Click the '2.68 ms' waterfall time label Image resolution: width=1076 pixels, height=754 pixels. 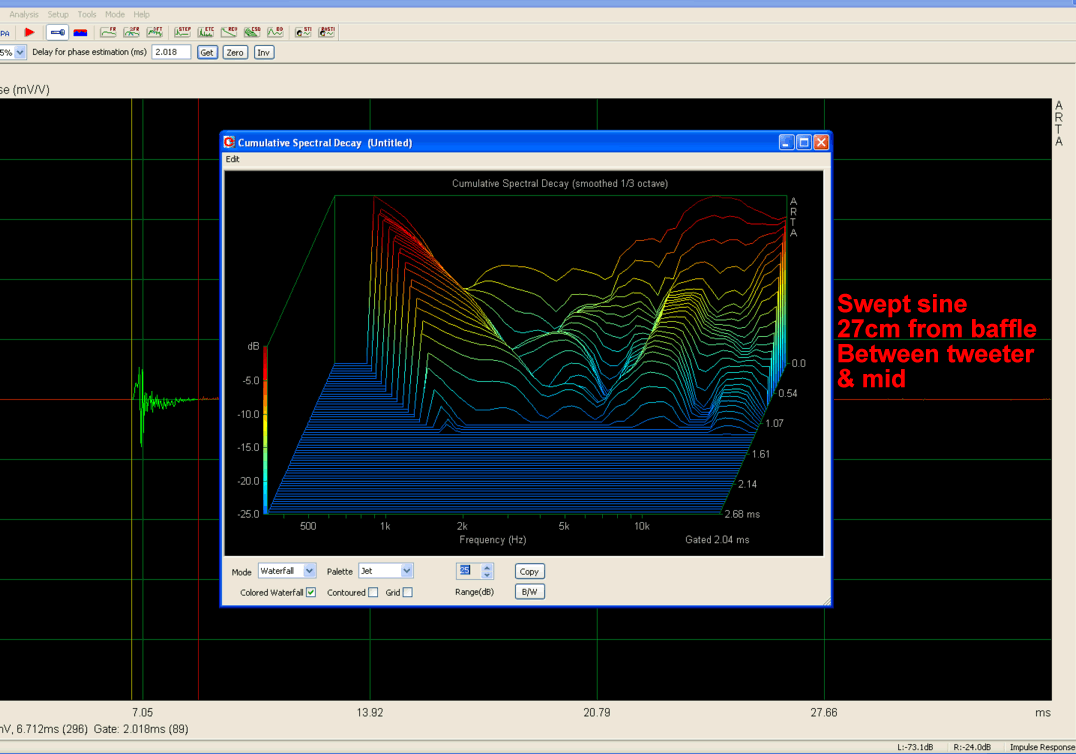[742, 514]
